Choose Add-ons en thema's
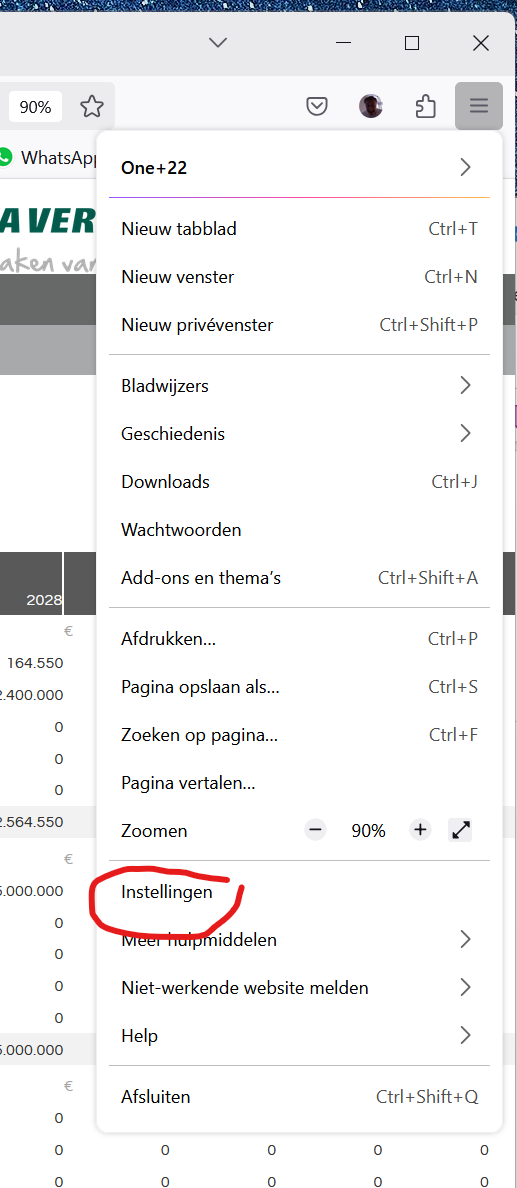The image size is (517, 1188). [299, 578]
